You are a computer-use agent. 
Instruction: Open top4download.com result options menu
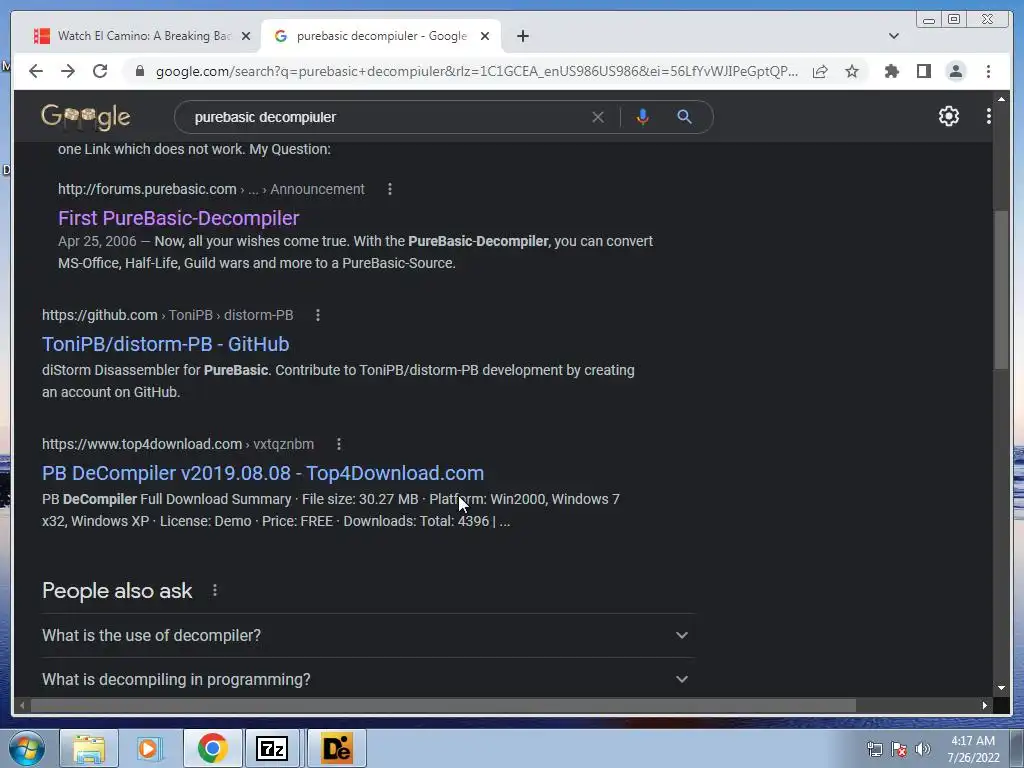coord(338,444)
